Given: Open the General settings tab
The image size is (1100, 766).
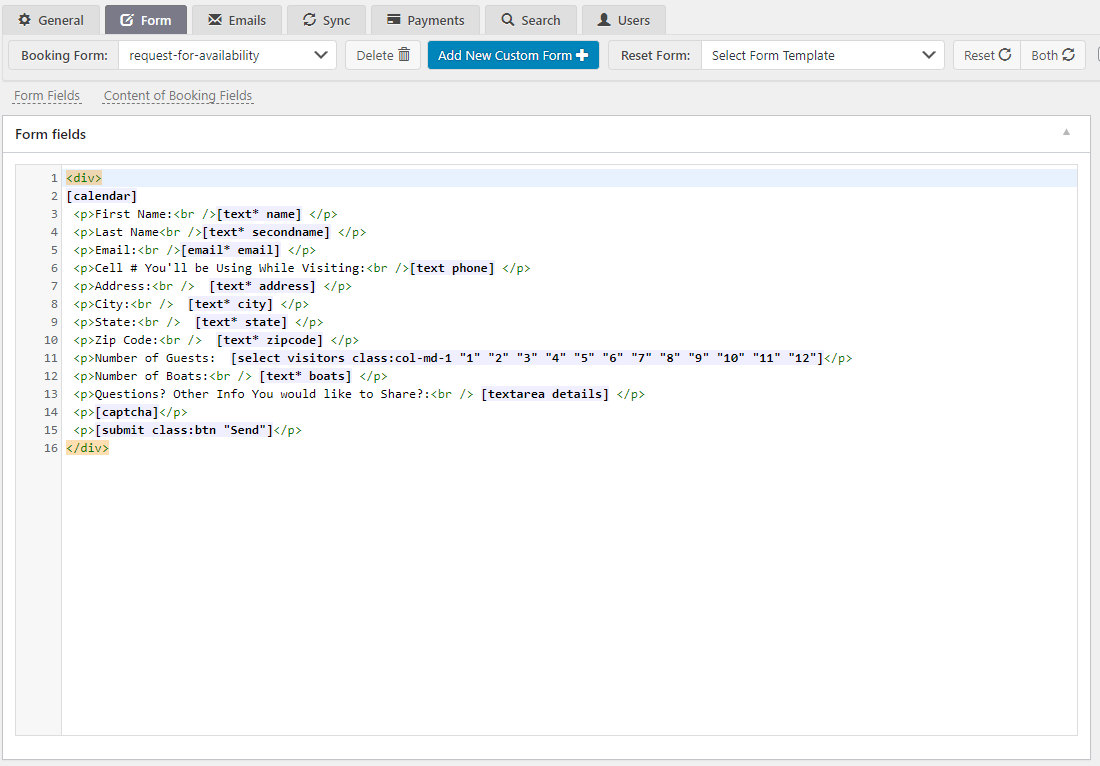Looking at the screenshot, I should pyautogui.click(x=51, y=20).
